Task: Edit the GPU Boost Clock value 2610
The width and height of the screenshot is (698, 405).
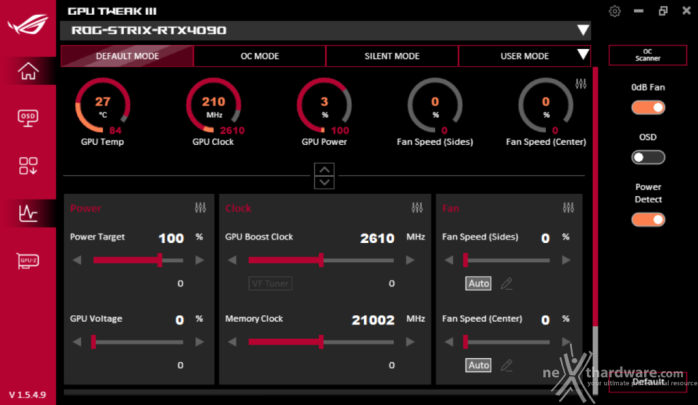Action: click(x=377, y=238)
